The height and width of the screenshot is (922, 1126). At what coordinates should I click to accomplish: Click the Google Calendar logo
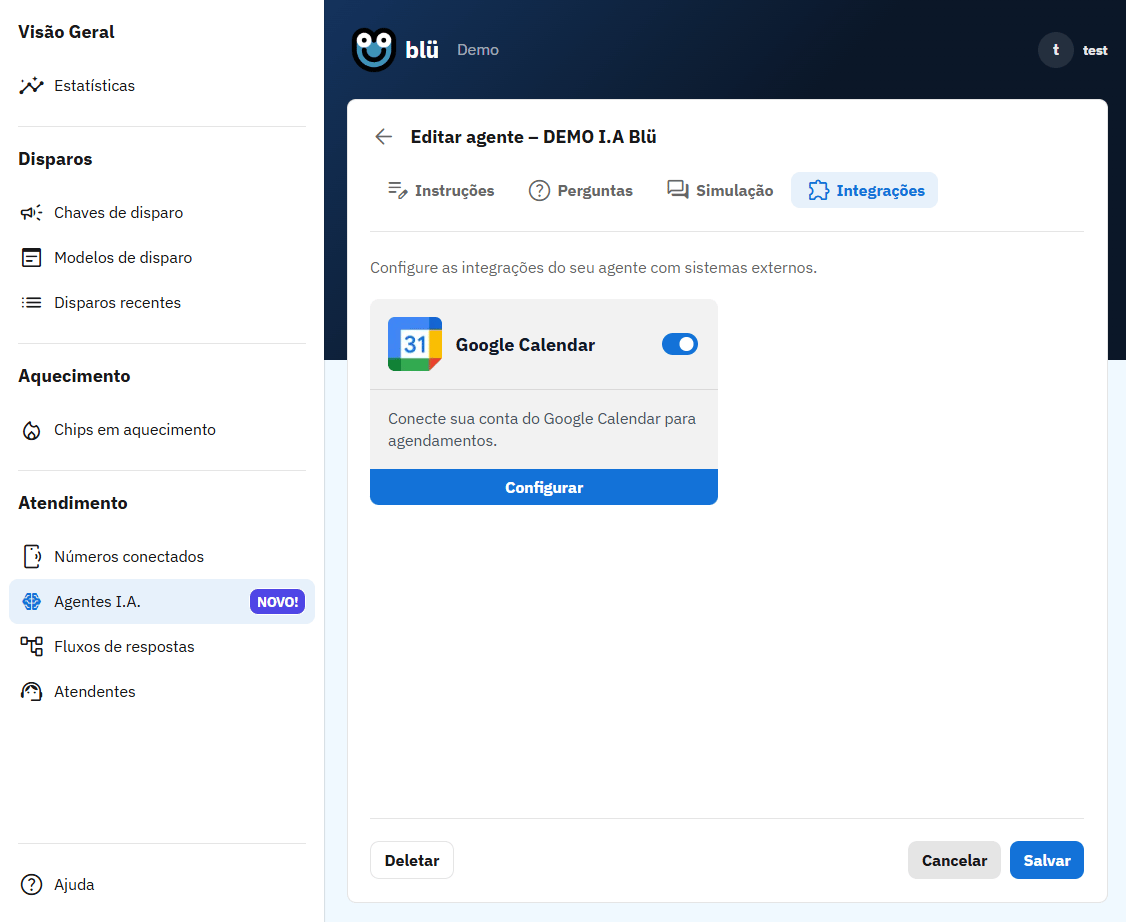[415, 344]
